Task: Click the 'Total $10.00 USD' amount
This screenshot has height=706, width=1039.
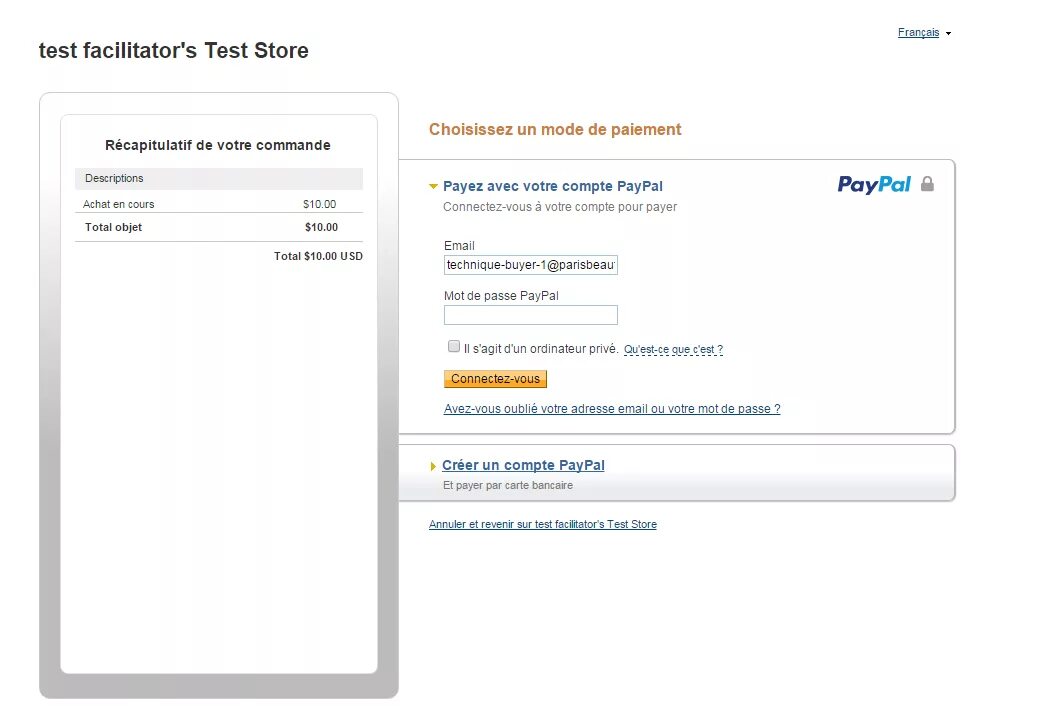Action: (318, 256)
